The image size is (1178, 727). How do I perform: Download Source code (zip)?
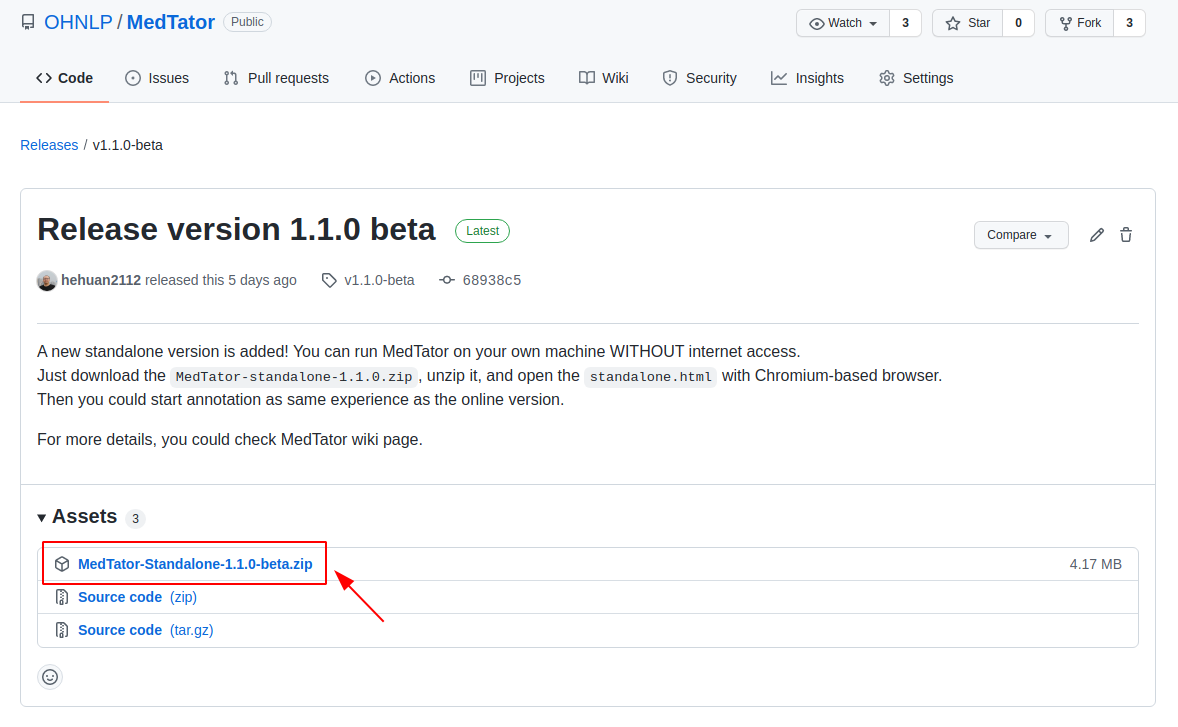(137, 597)
